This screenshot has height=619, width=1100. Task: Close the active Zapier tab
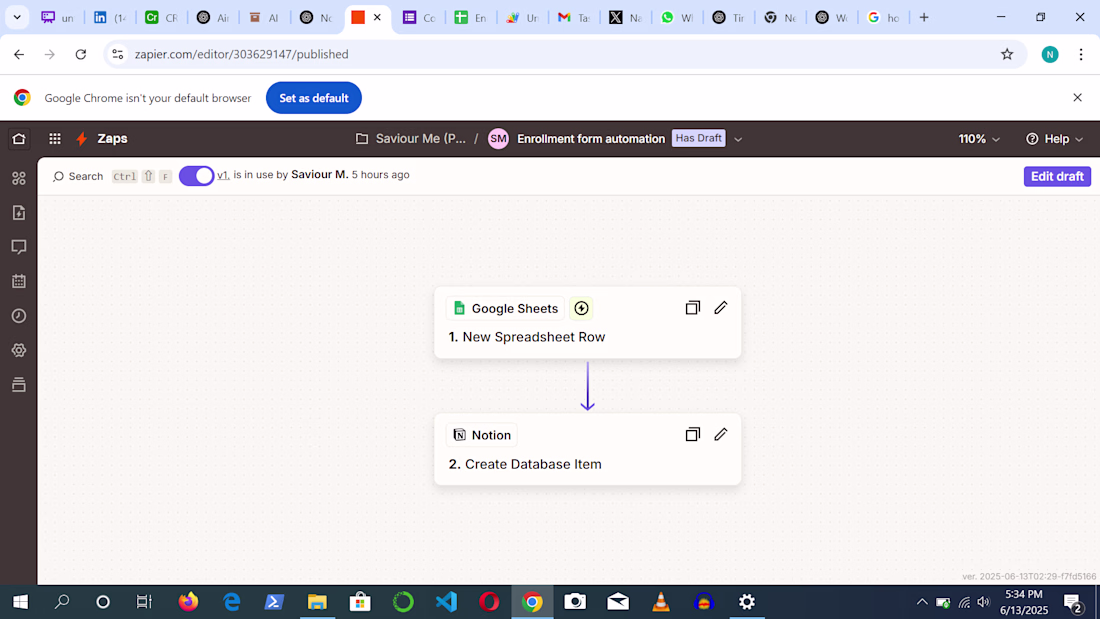point(377,18)
